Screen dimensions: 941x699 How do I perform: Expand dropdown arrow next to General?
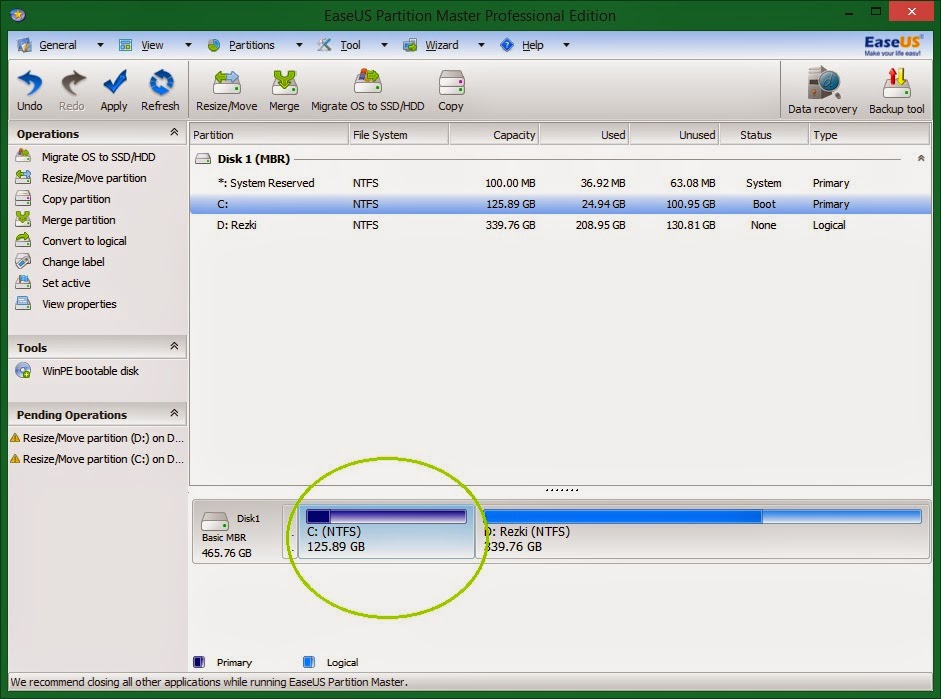100,45
